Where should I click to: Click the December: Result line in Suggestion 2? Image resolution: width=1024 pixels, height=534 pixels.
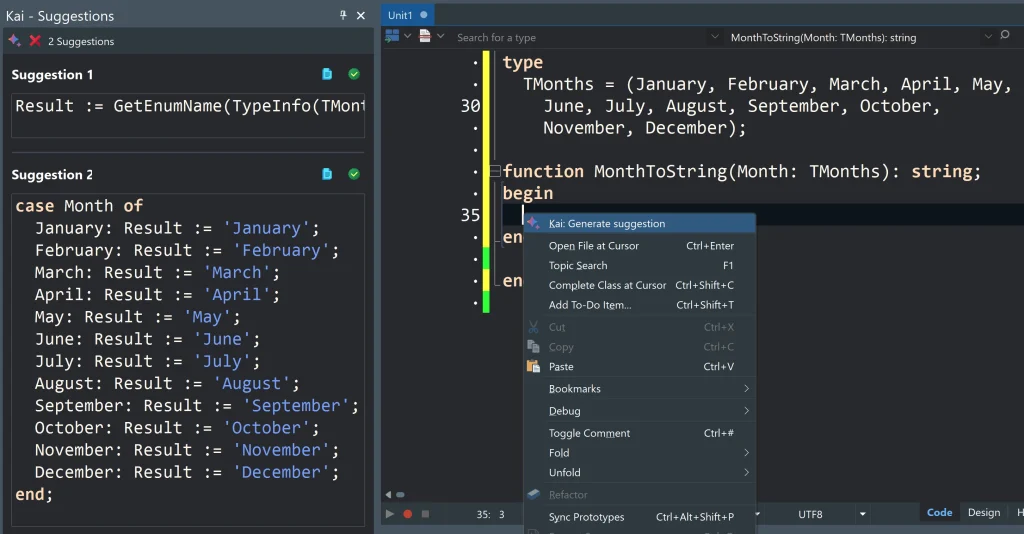click(x=187, y=473)
